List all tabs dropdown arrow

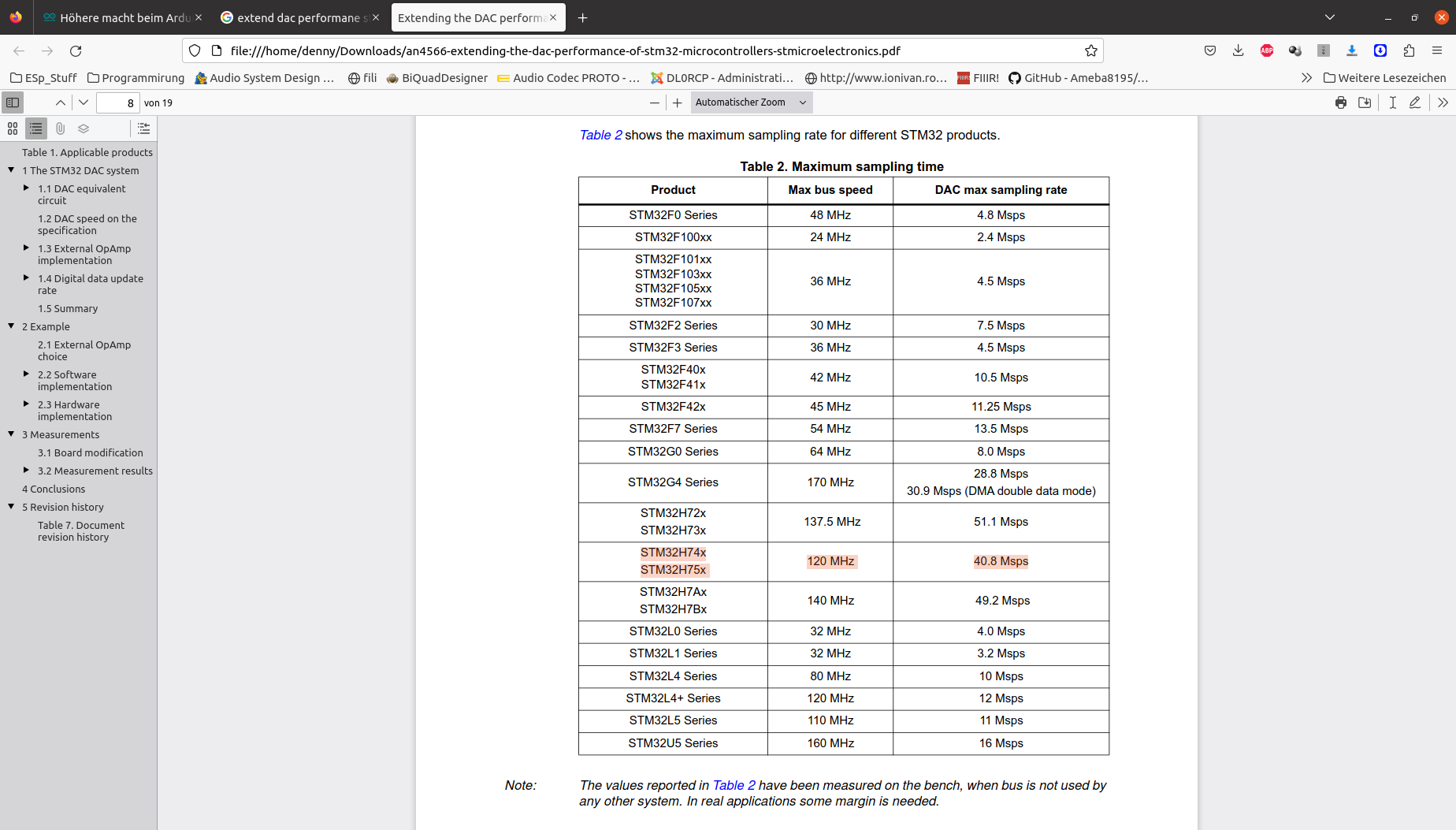click(x=1330, y=17)
